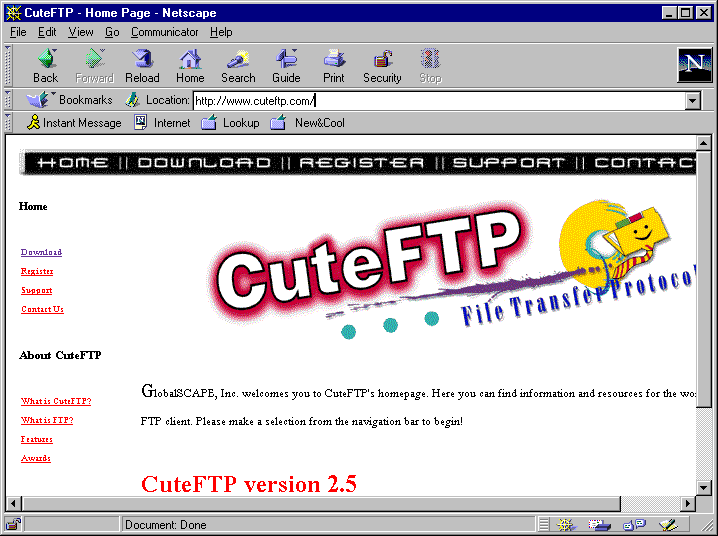
Task: Open the Communicator menu
Action: click(x=165, y=32)
